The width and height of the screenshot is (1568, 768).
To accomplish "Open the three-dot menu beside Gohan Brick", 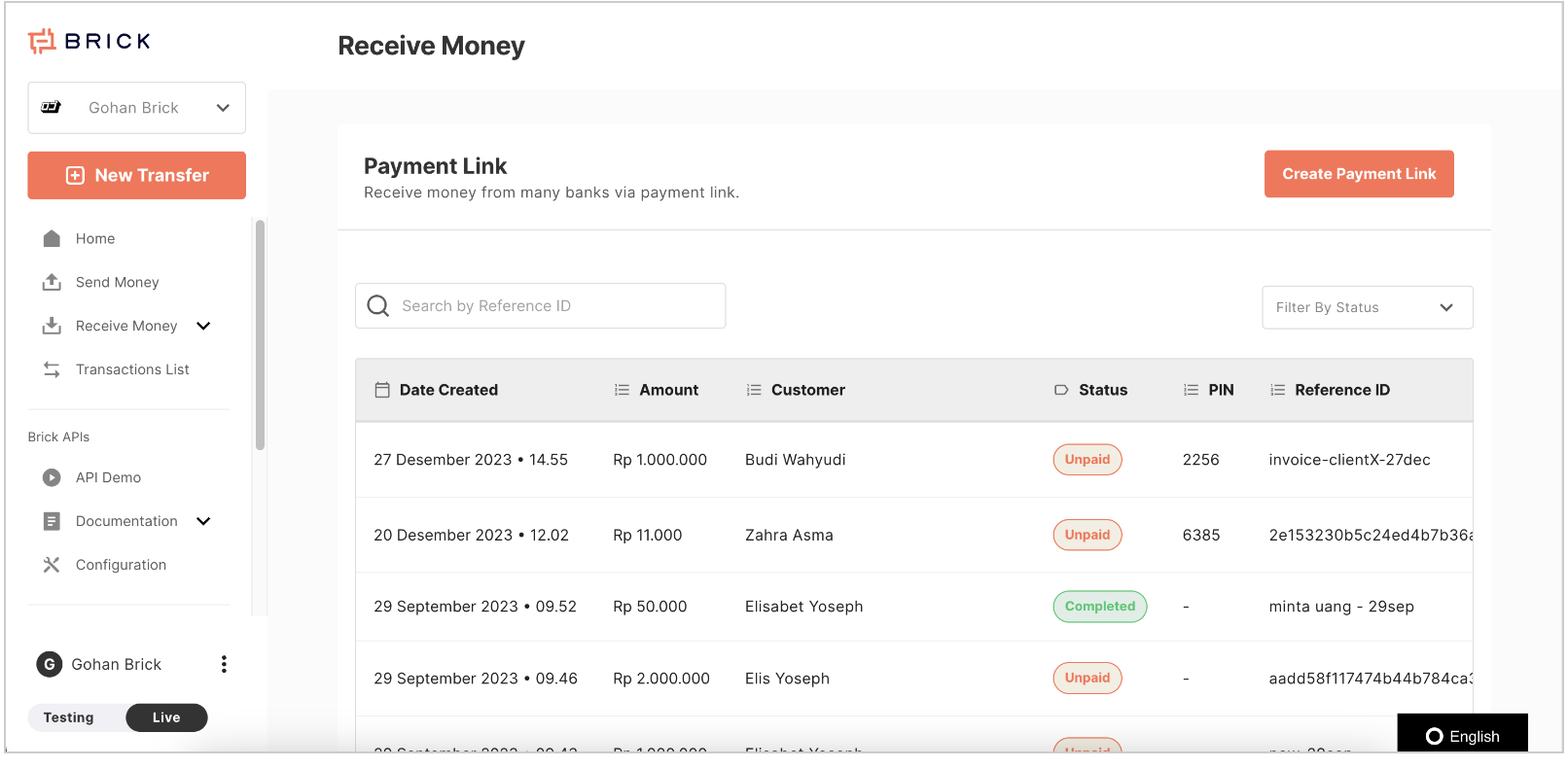I will [224, 664].
